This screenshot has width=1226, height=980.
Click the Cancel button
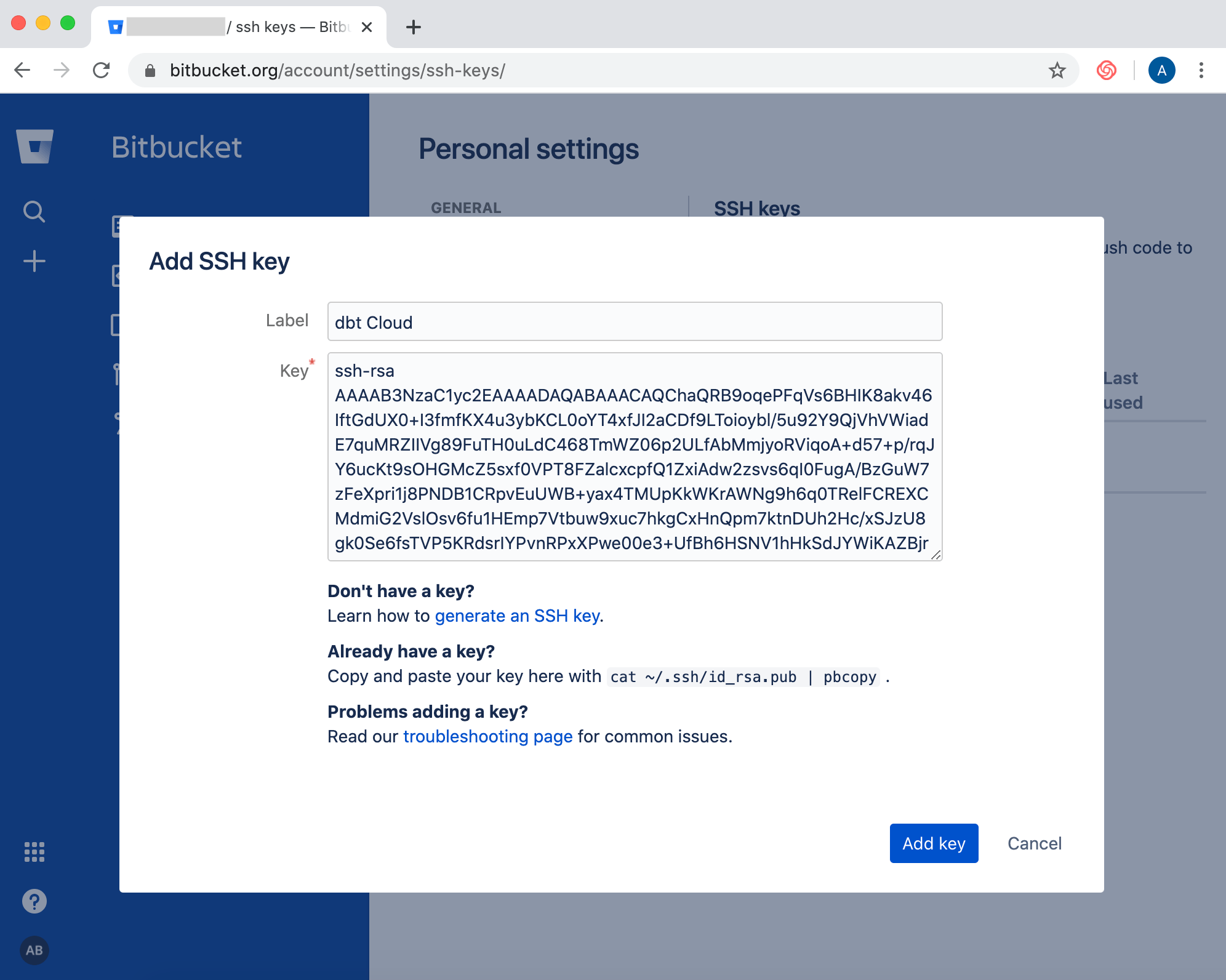point(1035,843)
